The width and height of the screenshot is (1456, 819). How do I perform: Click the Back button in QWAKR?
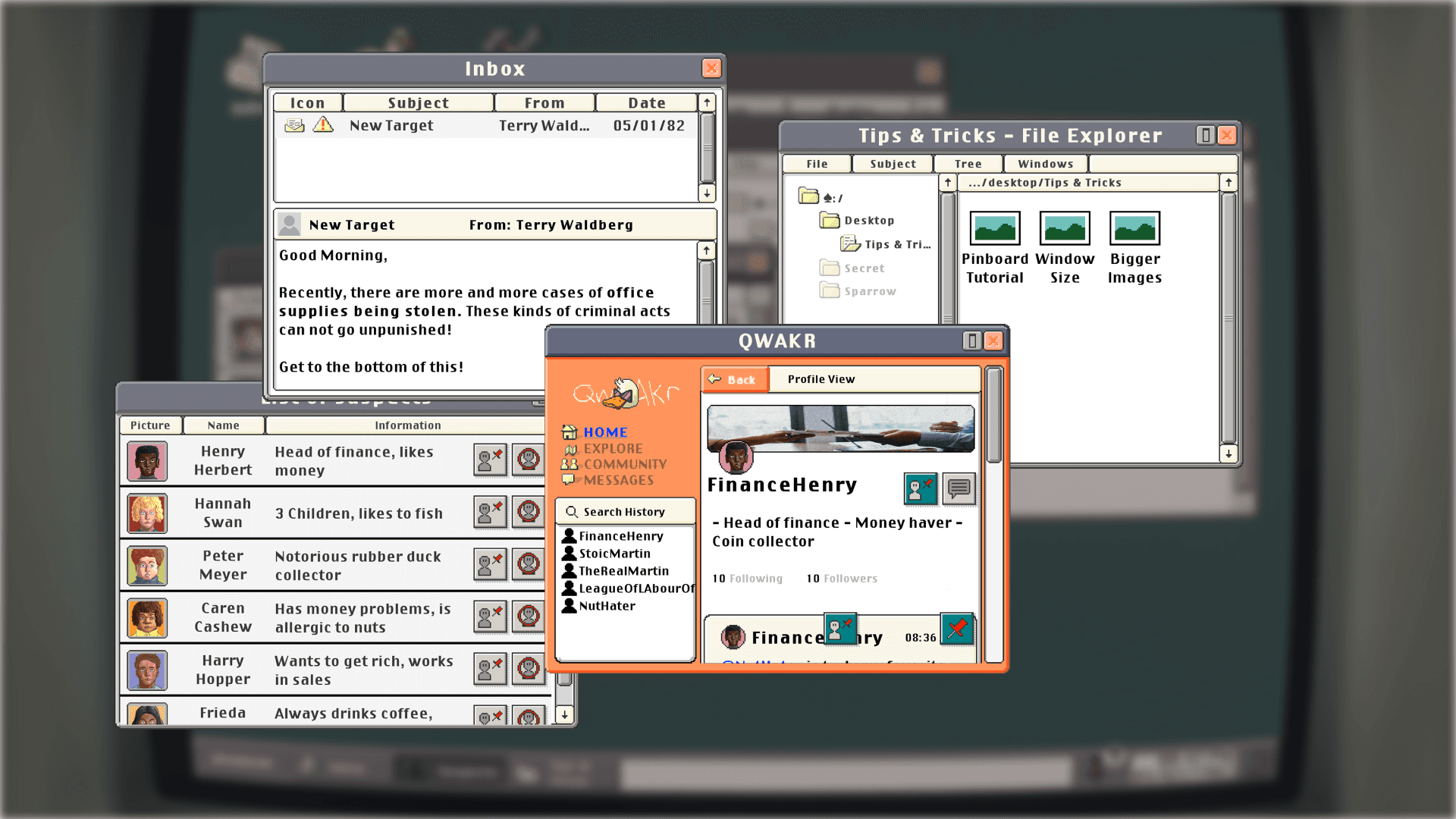coord(734,379)
